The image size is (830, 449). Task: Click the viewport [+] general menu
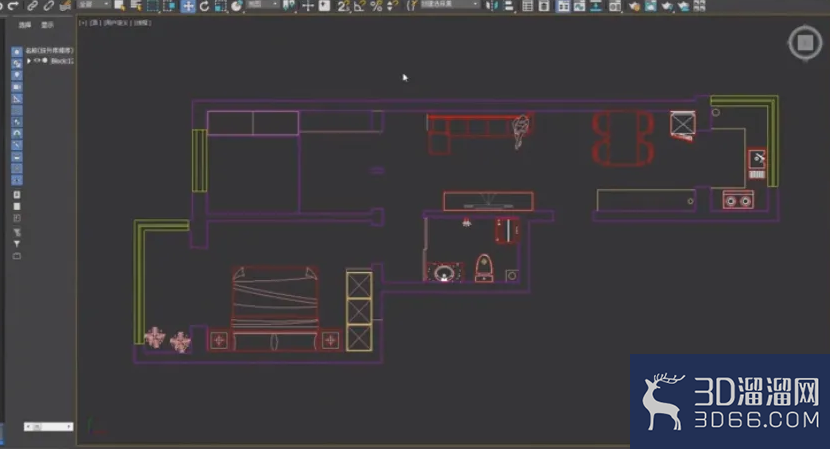(x=83, y=23)
